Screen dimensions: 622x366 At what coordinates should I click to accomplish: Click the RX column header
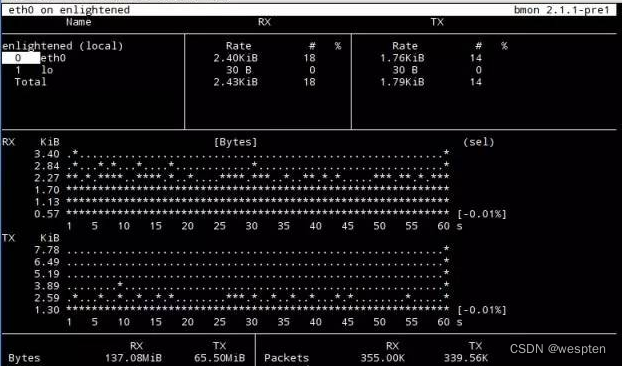[x=264, y=22]
